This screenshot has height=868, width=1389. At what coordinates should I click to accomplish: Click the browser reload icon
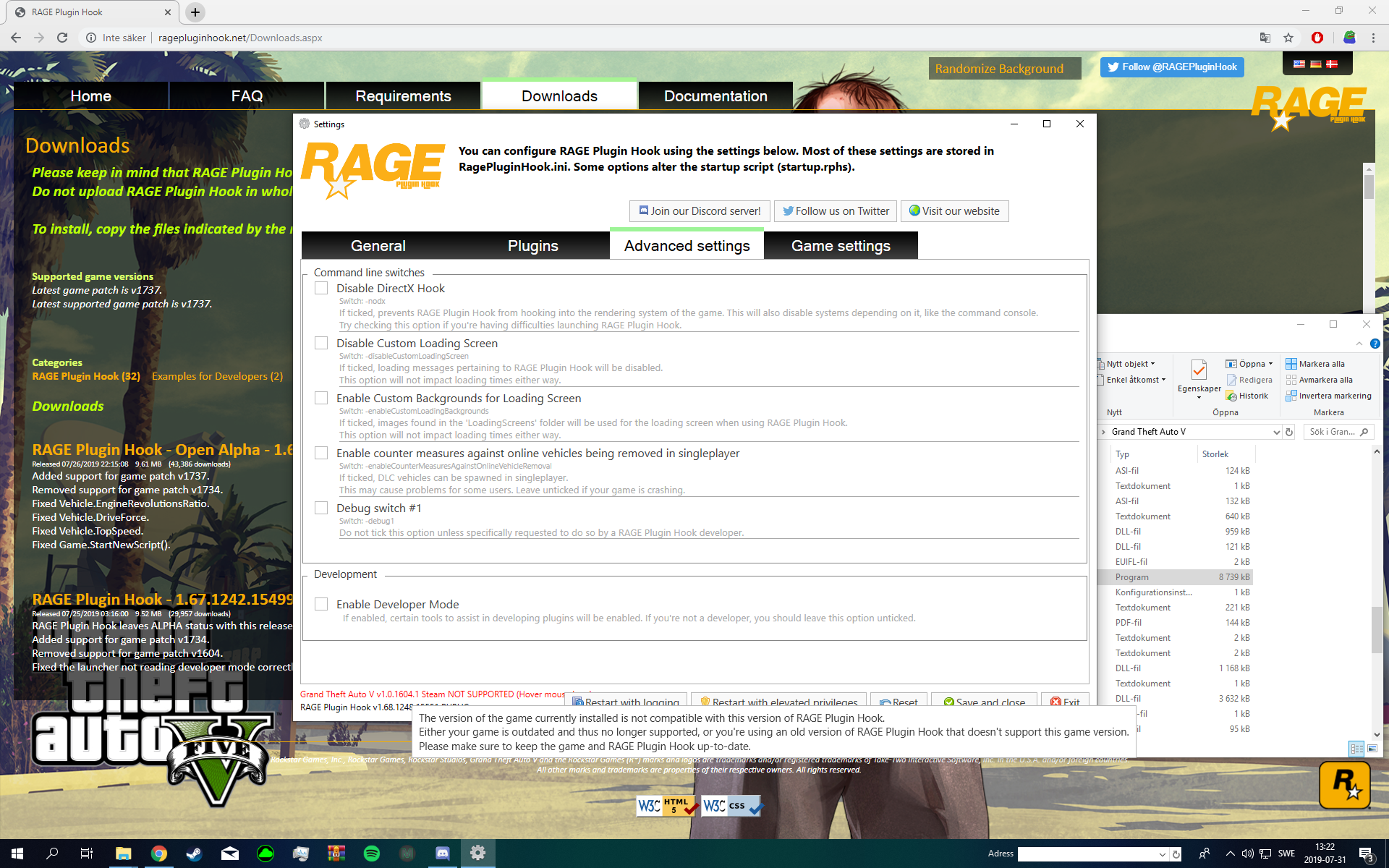[62, 38]
